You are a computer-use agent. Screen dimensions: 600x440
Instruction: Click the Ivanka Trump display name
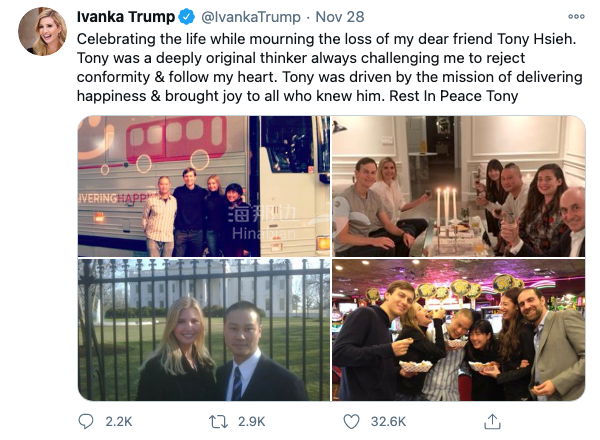coord(126,17)
